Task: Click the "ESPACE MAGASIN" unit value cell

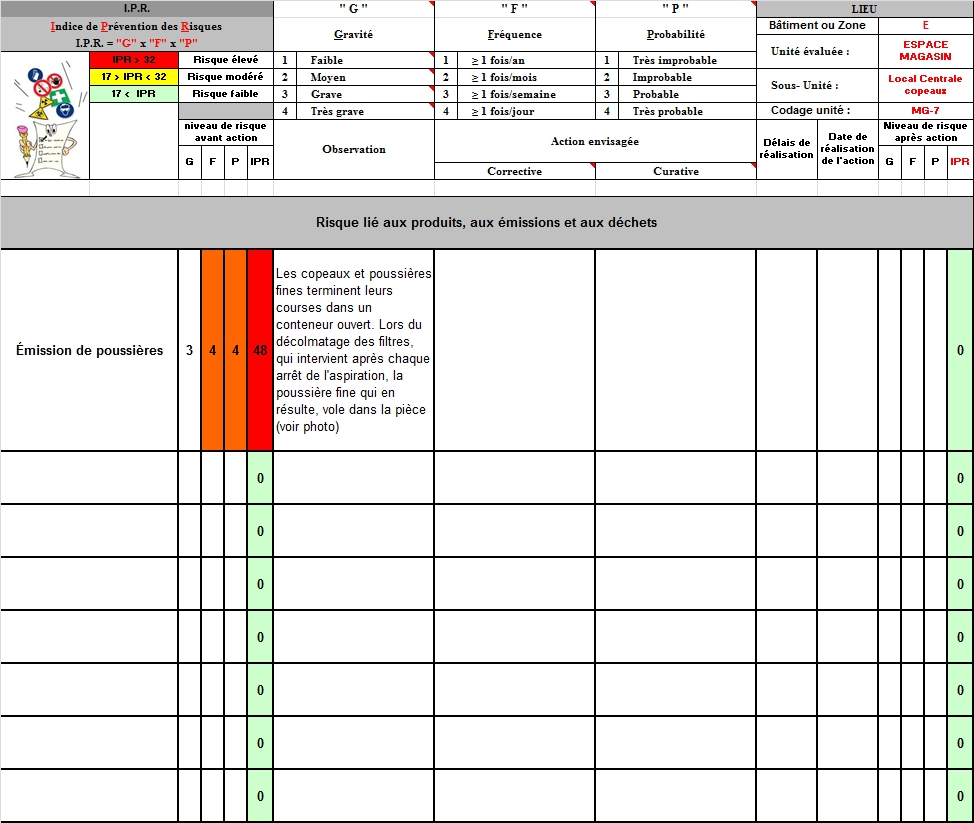Action: click(x=924, y=51)
